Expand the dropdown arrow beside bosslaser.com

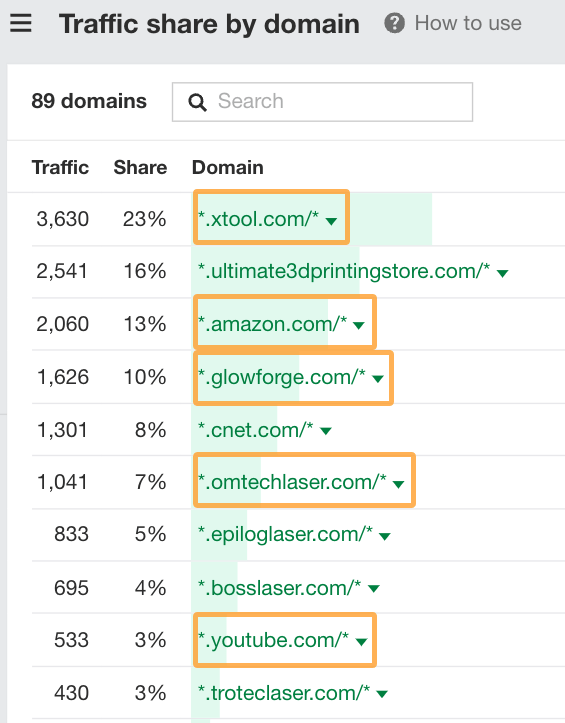pyautogui.click(x=374, y=589)
